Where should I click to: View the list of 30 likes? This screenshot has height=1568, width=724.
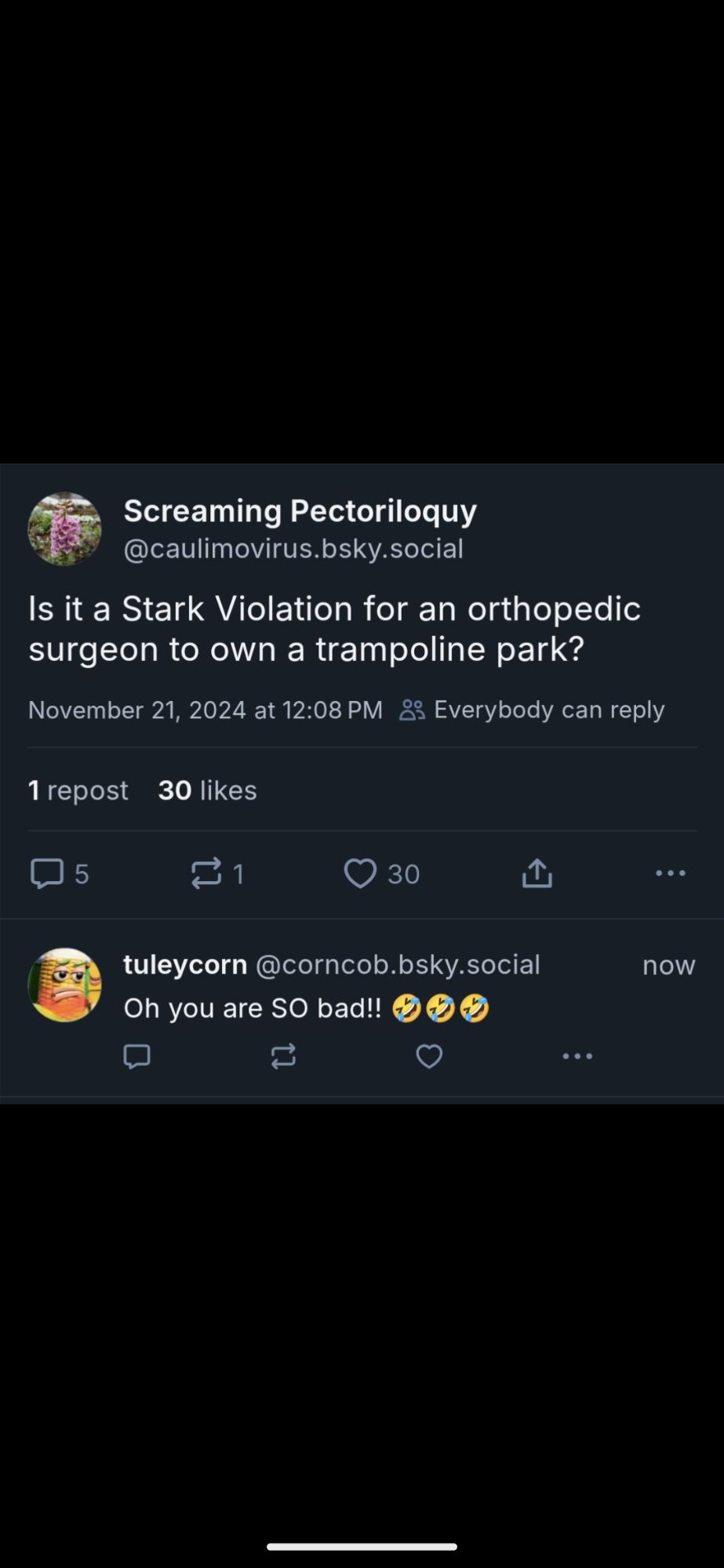point(207,790)
